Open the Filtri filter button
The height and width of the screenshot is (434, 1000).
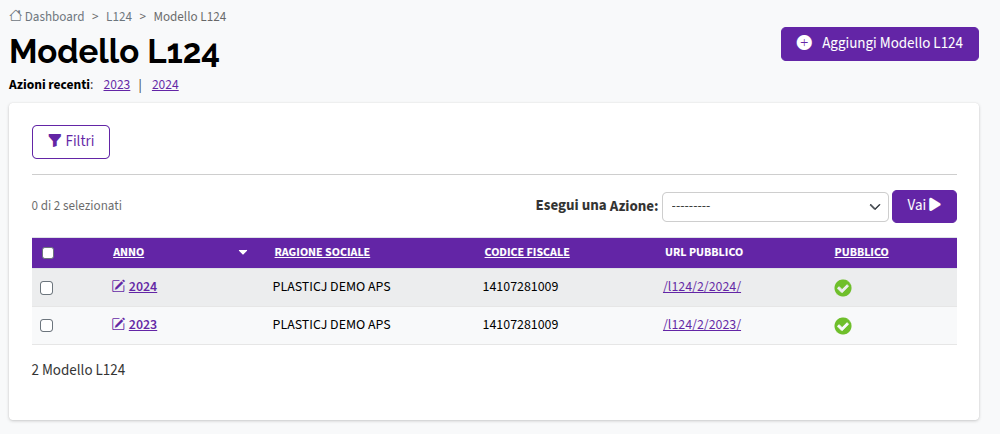tap(71, 141)
